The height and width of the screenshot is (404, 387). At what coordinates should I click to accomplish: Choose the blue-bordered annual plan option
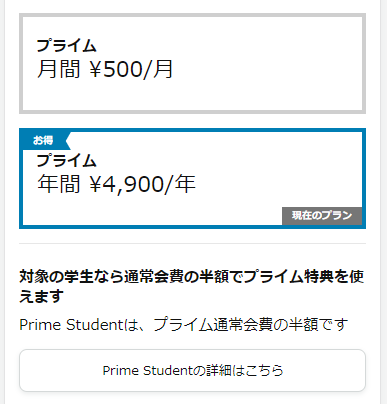pos(192,178)
